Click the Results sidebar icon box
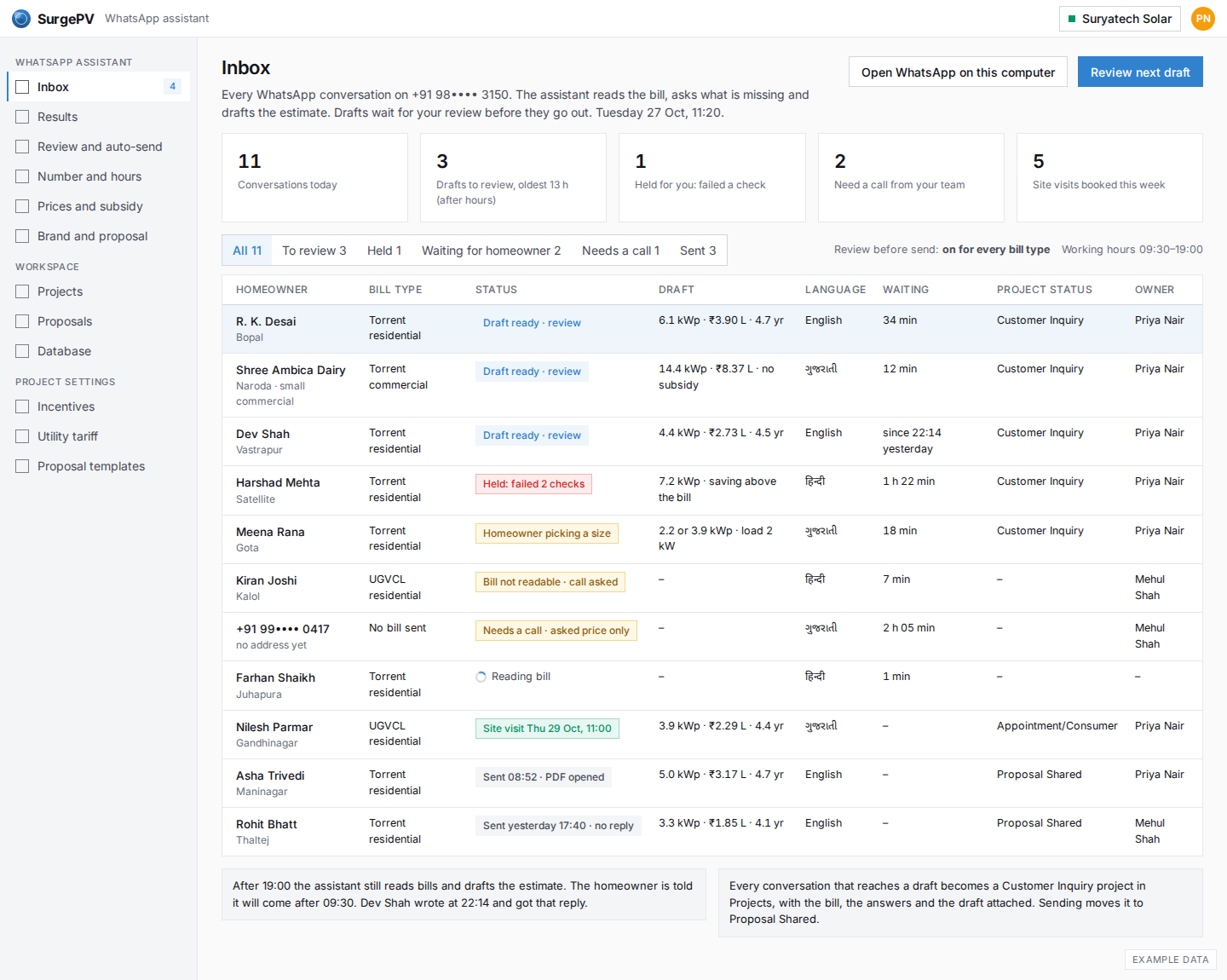 tap(22, 117)
